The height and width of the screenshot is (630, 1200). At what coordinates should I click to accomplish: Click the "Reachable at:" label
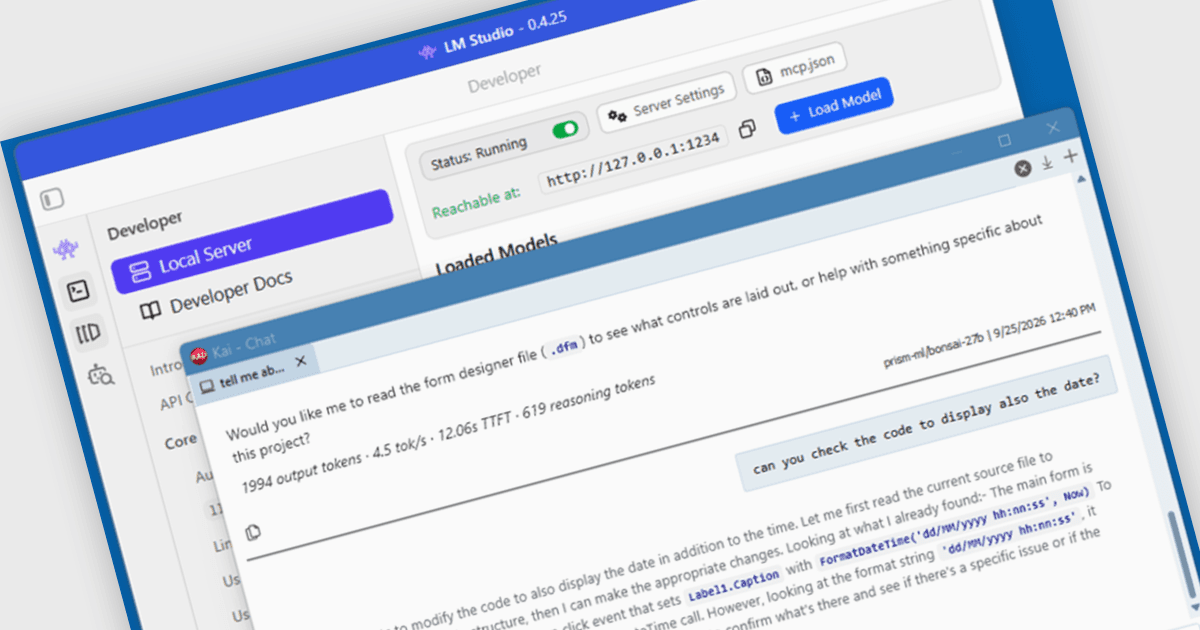[x=478, y=202]
